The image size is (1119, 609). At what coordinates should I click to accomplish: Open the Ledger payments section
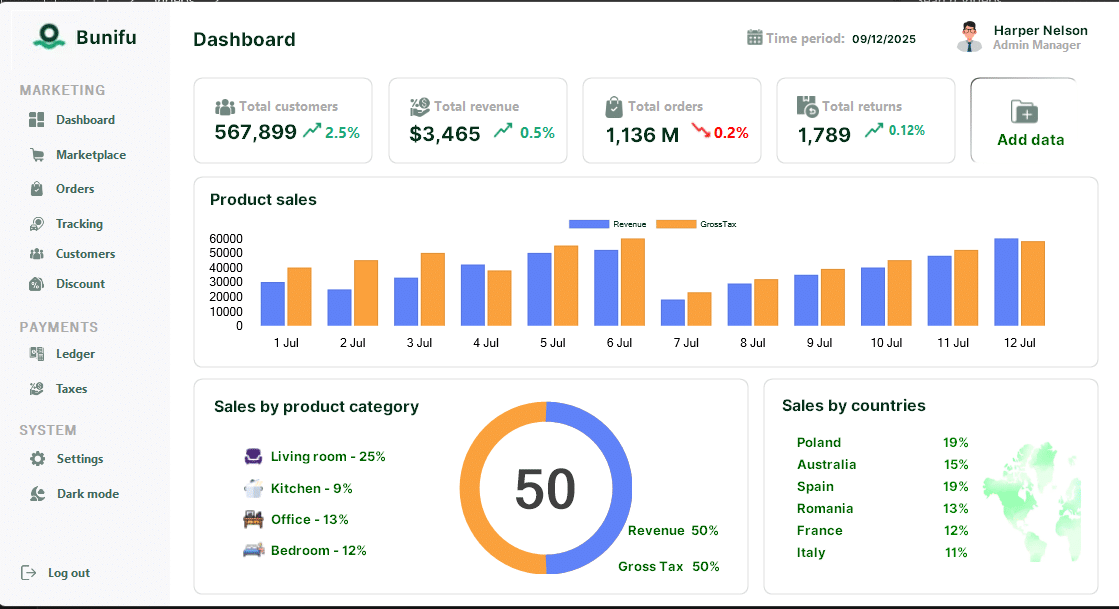75,354
